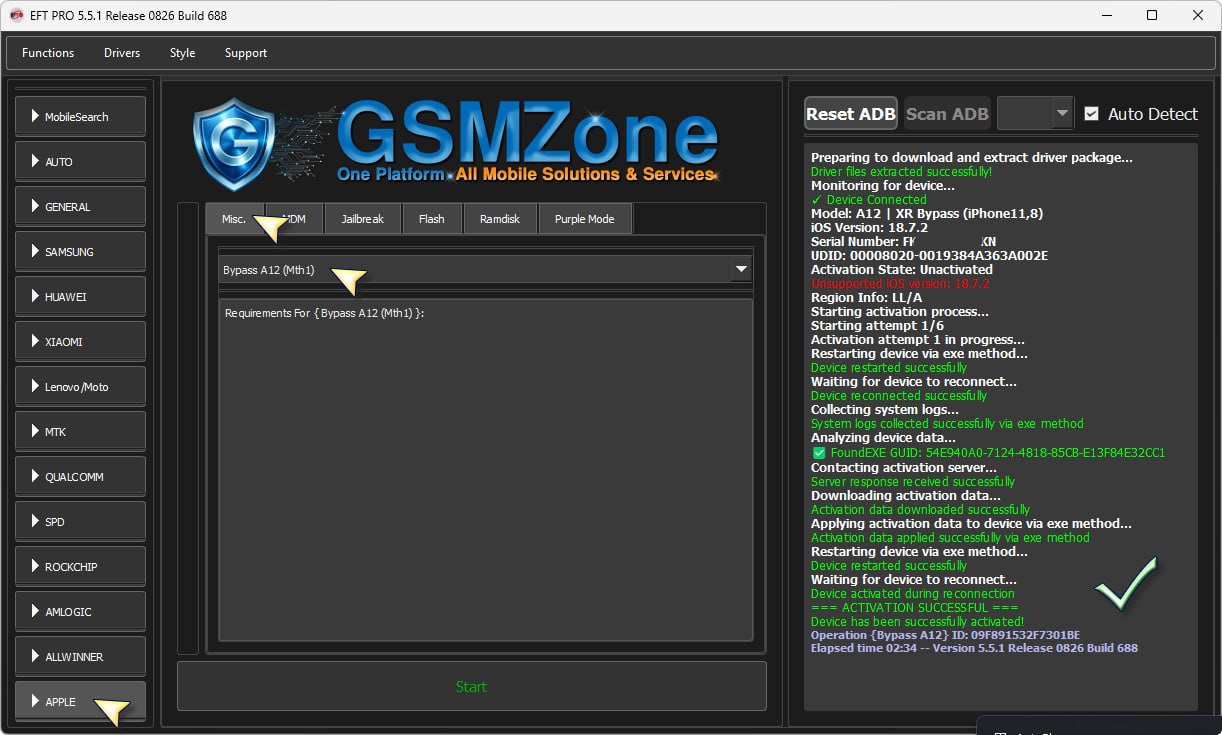The height and width of the screenshot is (735, 1222).
Task: Switch to the Purple Mode tab
Action: coord(585,218)
